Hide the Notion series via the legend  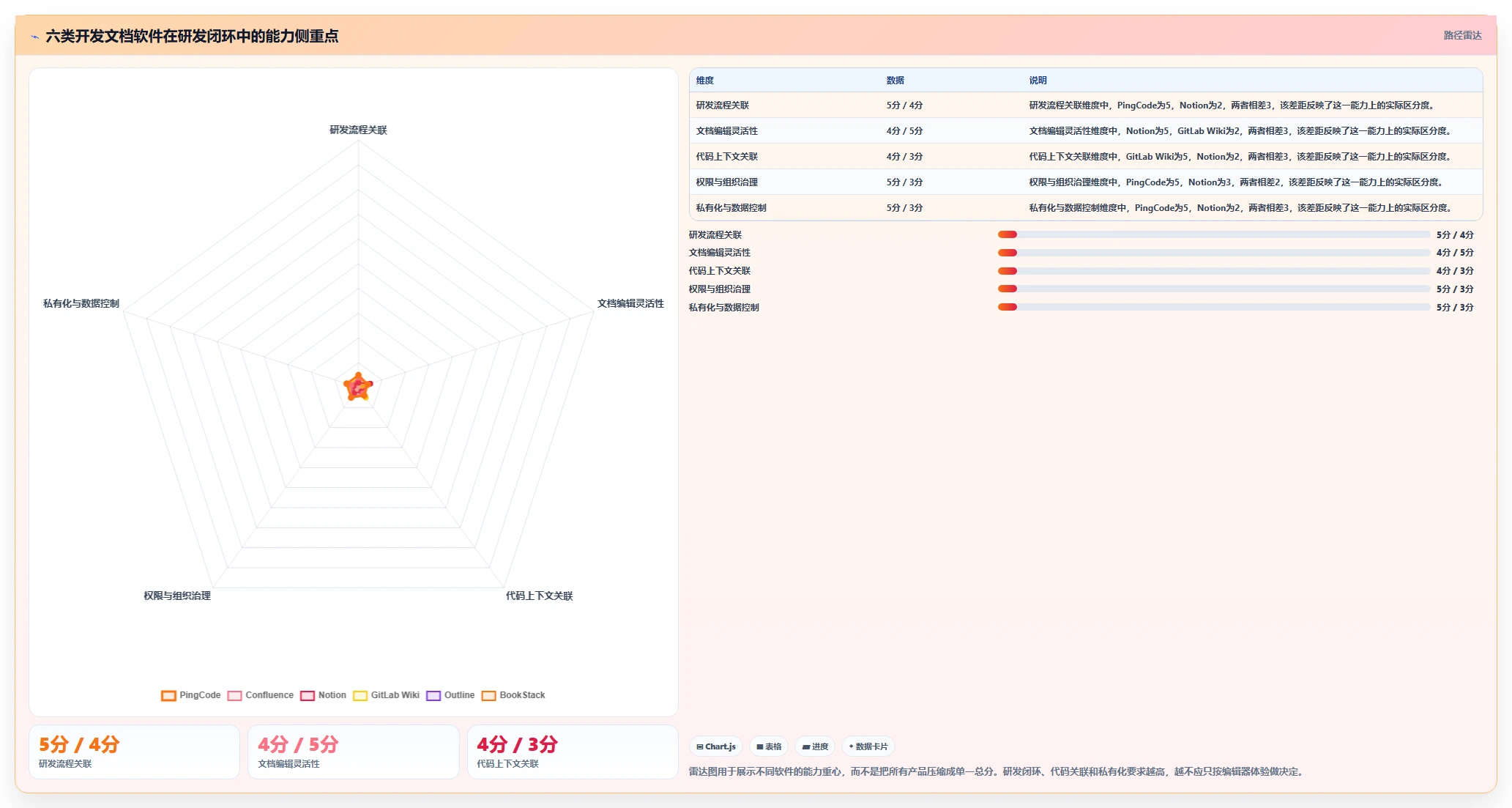point(323,695)
